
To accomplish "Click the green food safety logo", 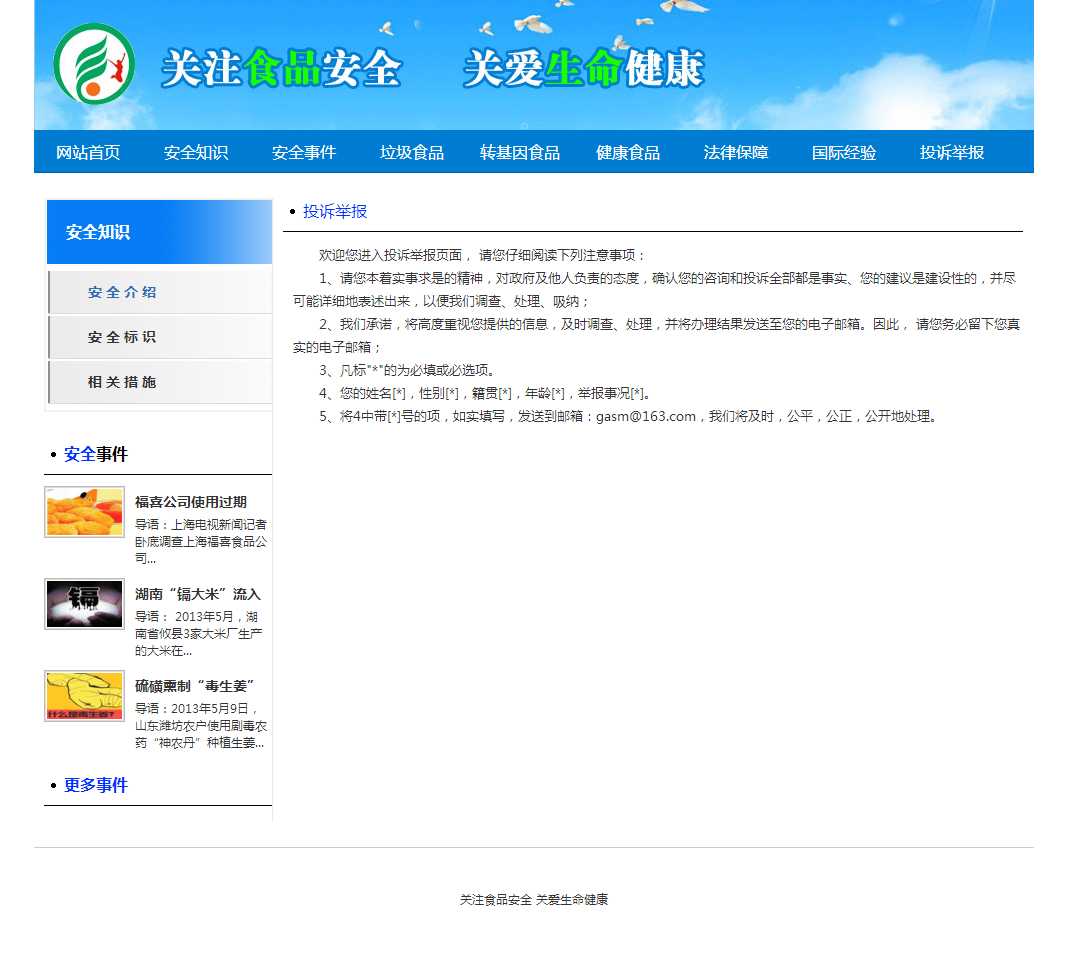I will tap(94, 64).
